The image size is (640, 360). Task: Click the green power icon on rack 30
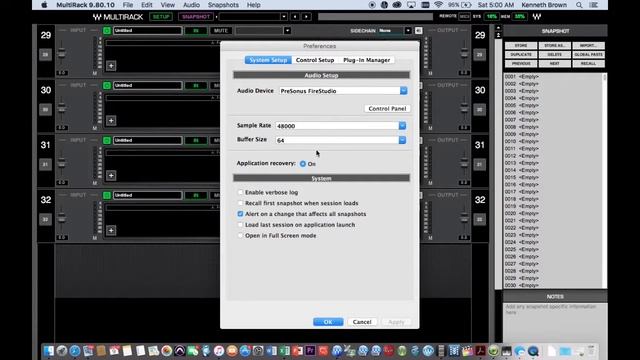(107, 85)
